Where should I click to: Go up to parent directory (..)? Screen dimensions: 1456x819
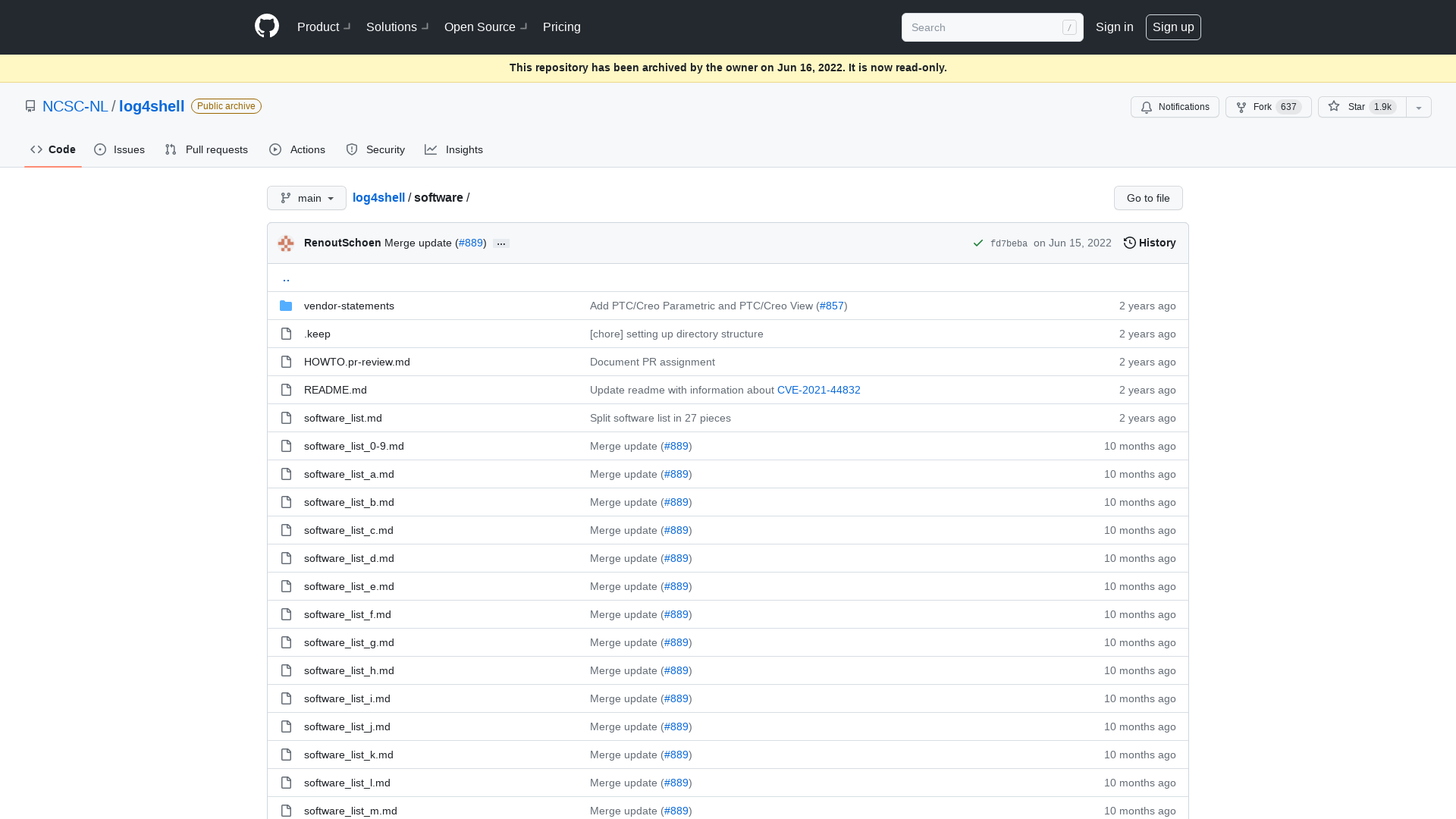coord(286,278)
